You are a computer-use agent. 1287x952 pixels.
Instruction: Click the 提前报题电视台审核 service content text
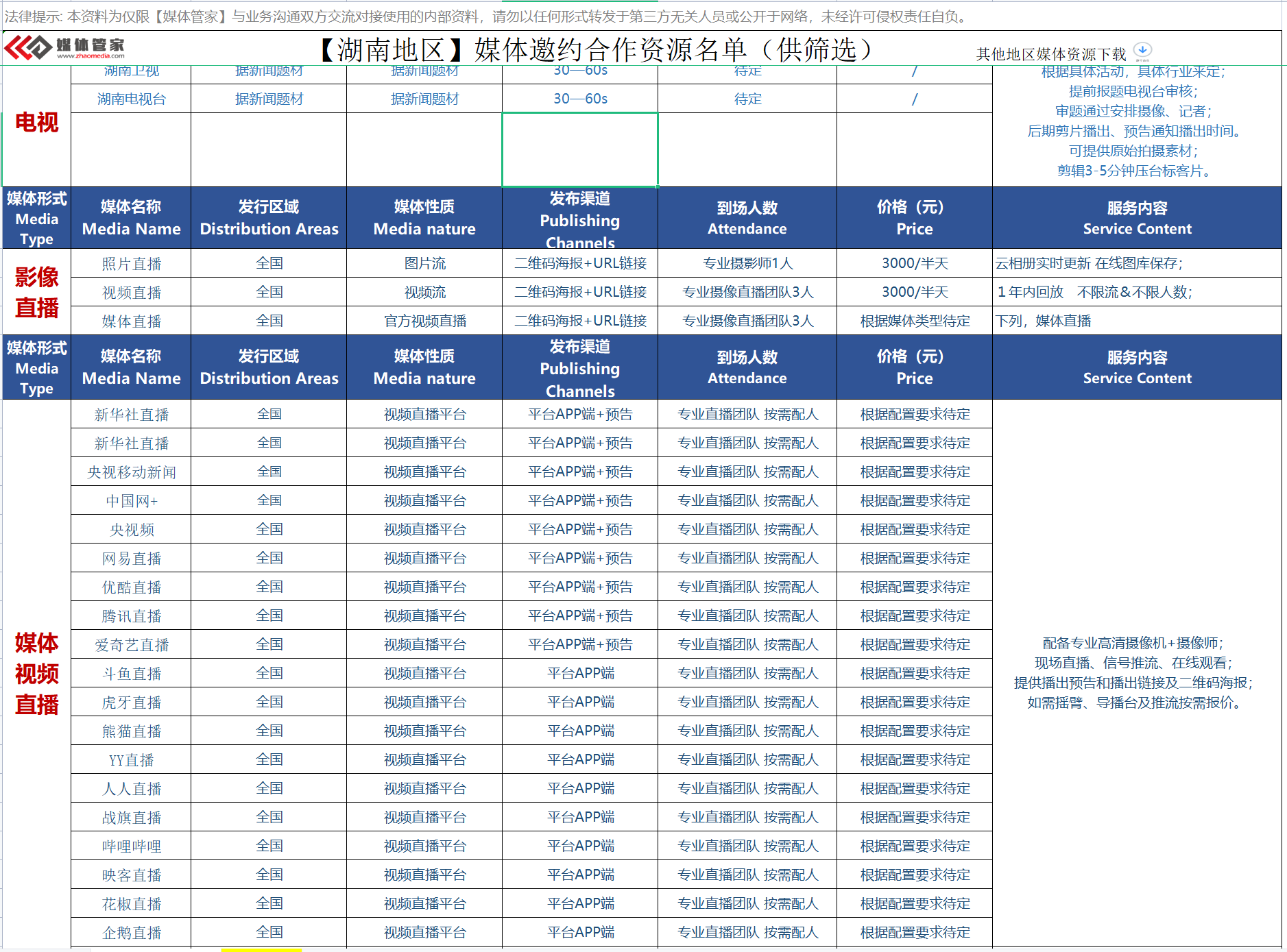coord(1133,91)
